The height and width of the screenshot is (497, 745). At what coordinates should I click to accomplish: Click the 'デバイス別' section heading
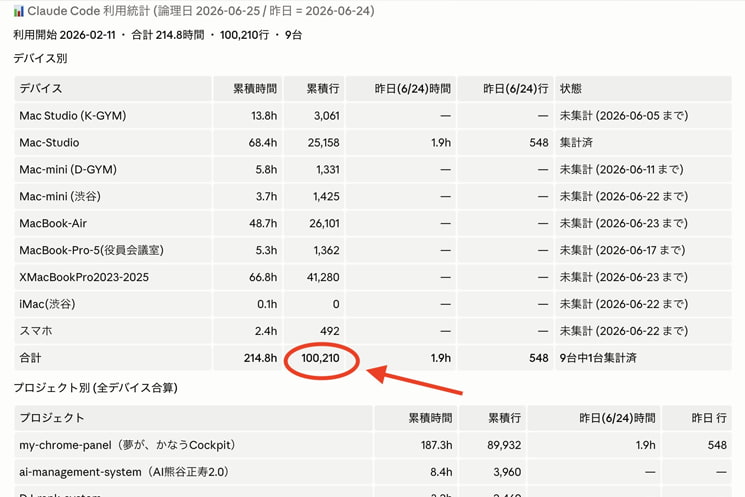(40, 58)
